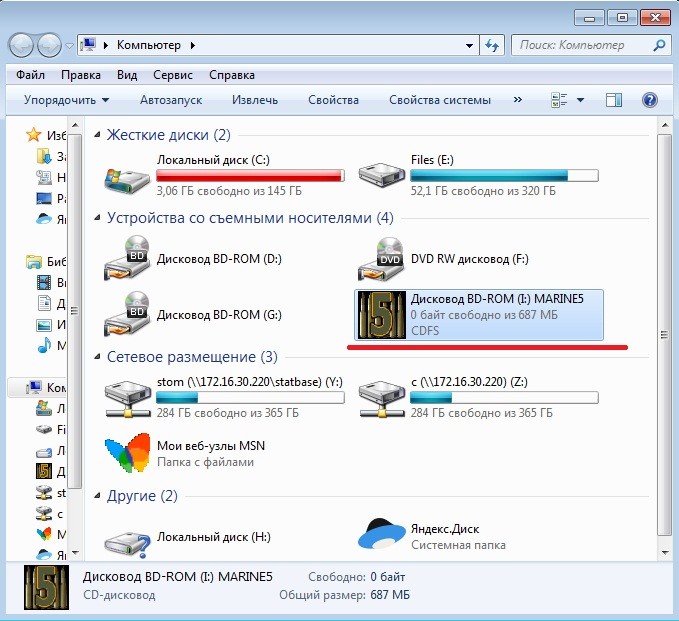Screen dimensions: 679x621
Task: Click the Свойства toolbar button
Action: 333,100
